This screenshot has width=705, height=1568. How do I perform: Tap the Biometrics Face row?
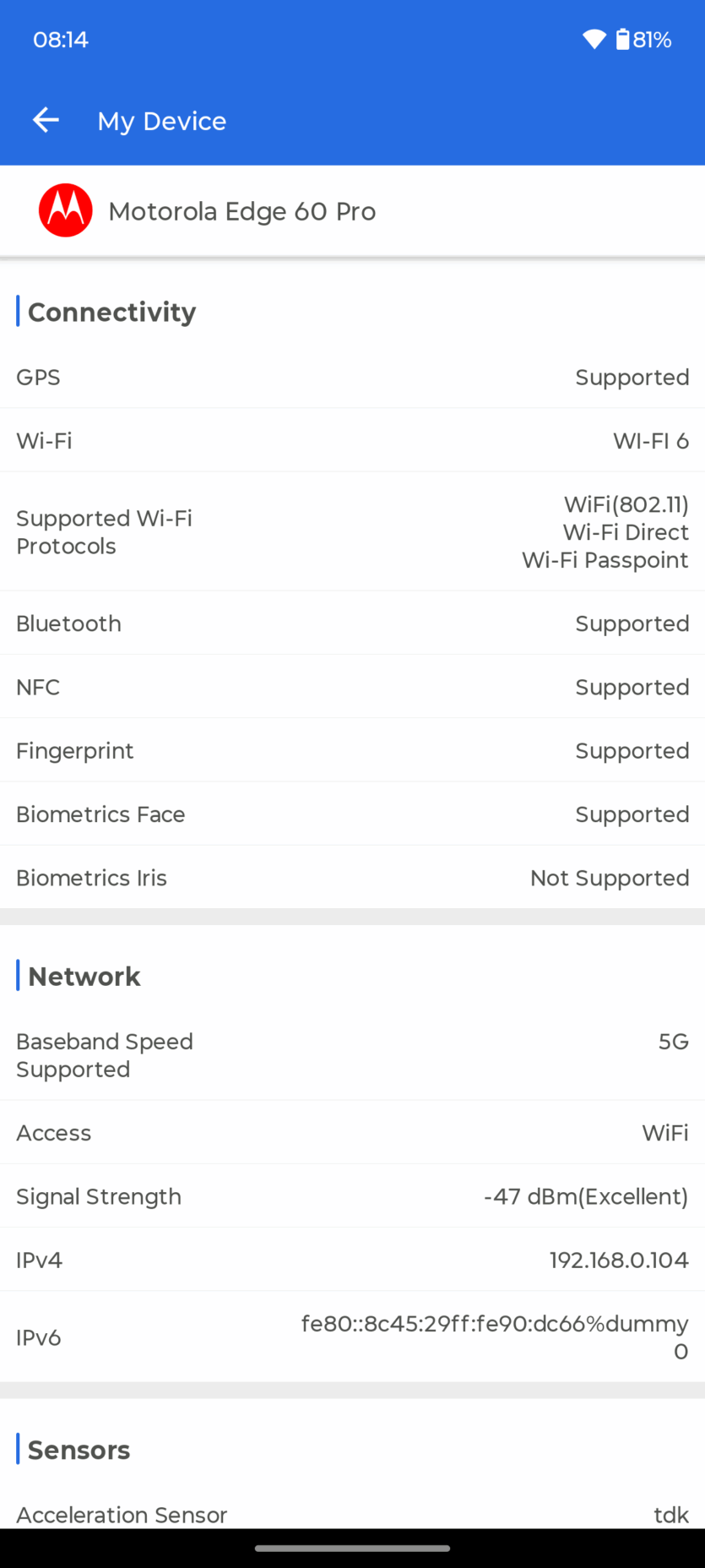(352, 814)
